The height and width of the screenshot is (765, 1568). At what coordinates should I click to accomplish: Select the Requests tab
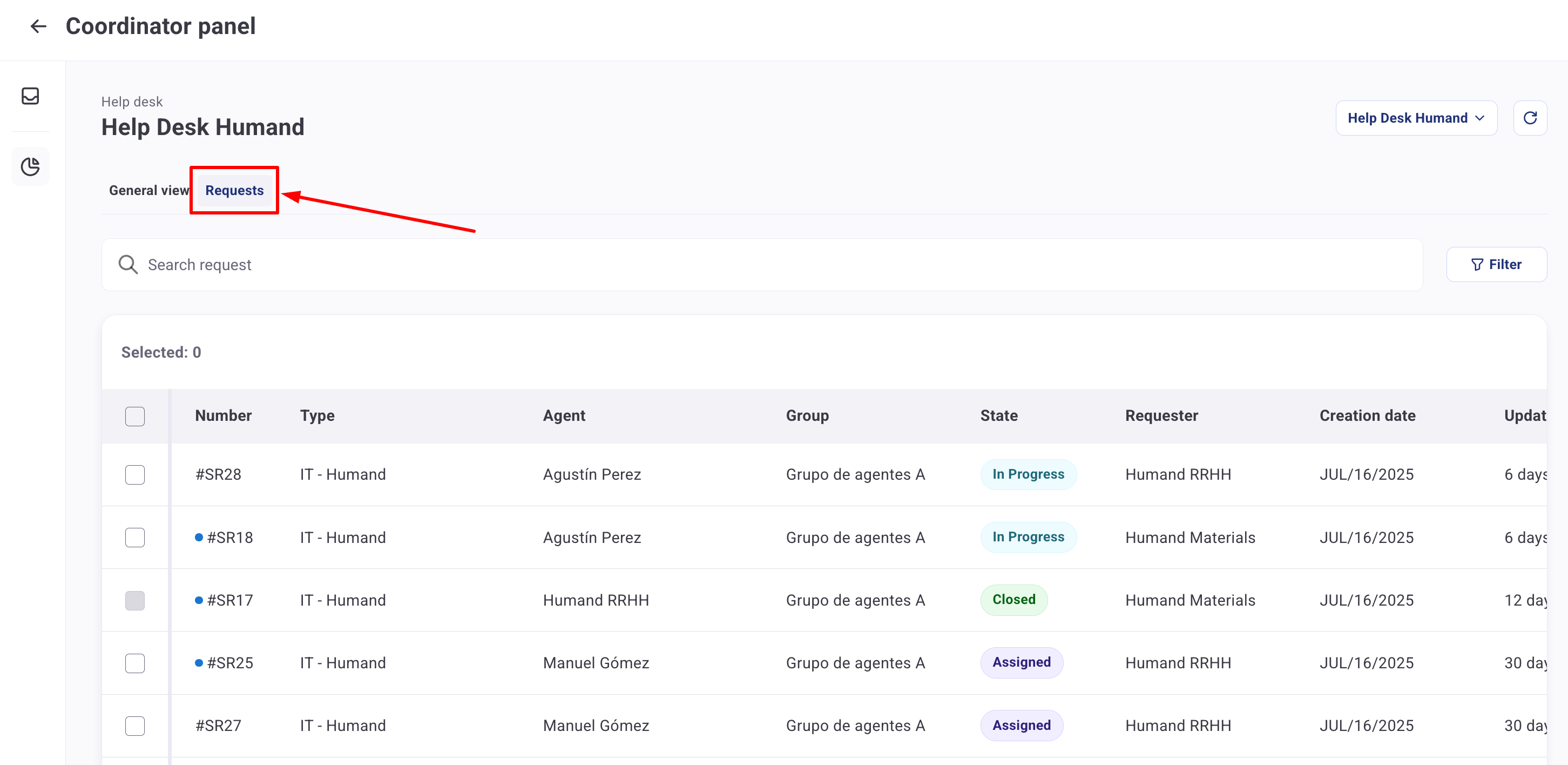click(x=234, y=191)
